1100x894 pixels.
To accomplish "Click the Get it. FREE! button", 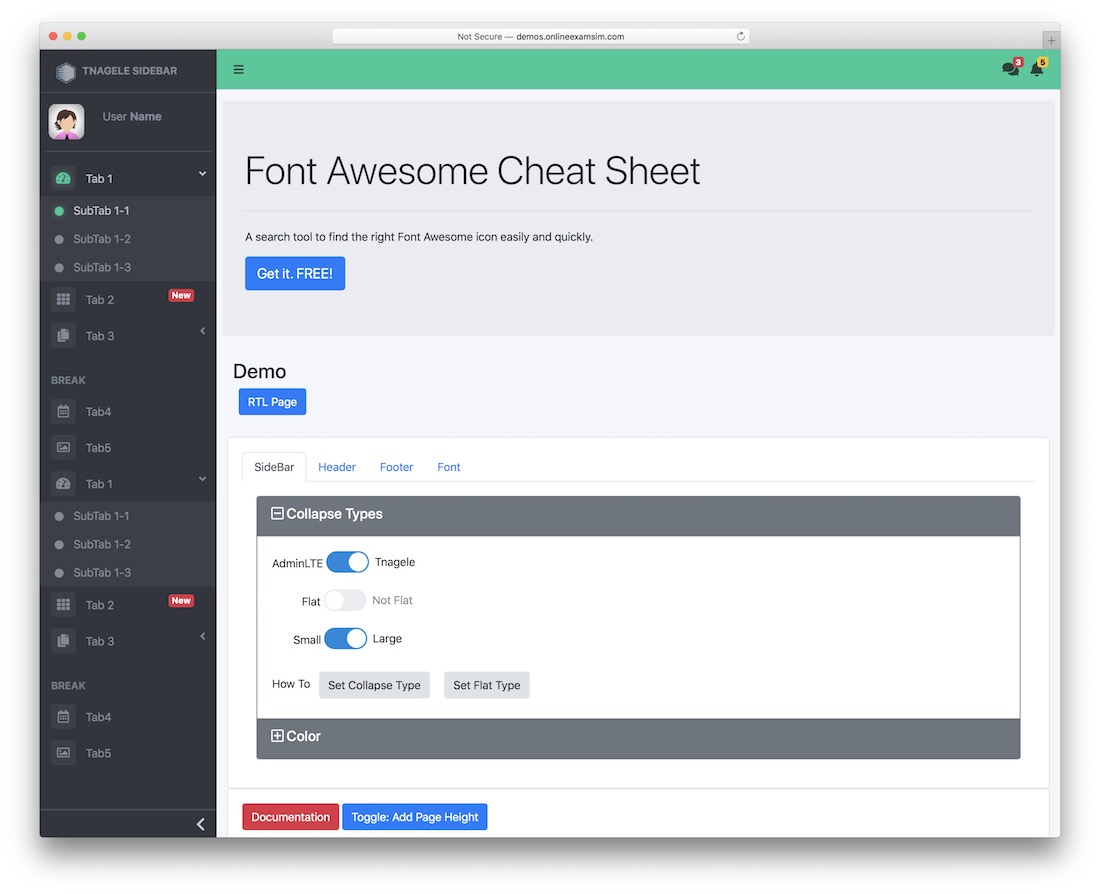I will tap(295, 274).
